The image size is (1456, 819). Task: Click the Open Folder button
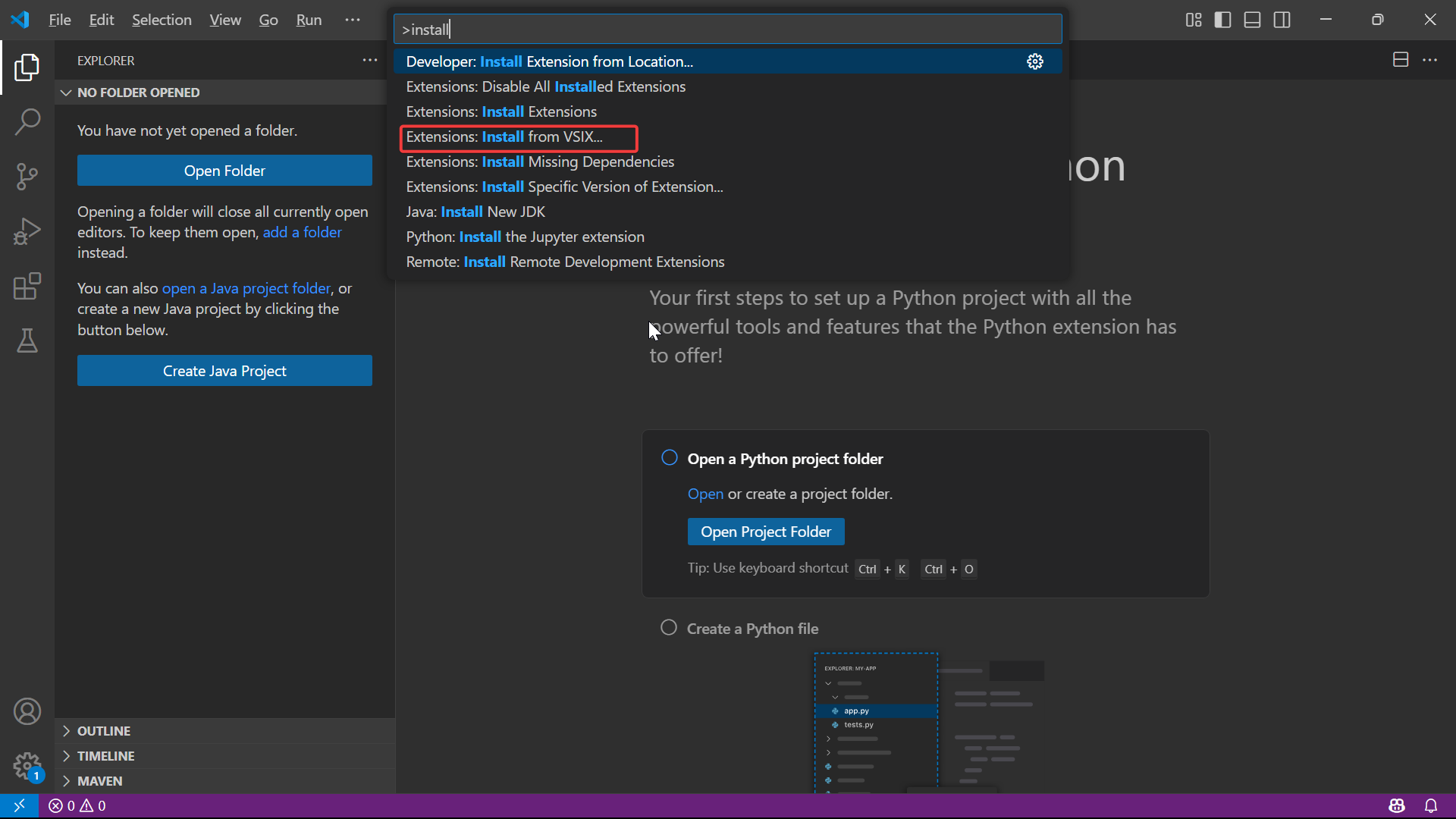(224, 171)
